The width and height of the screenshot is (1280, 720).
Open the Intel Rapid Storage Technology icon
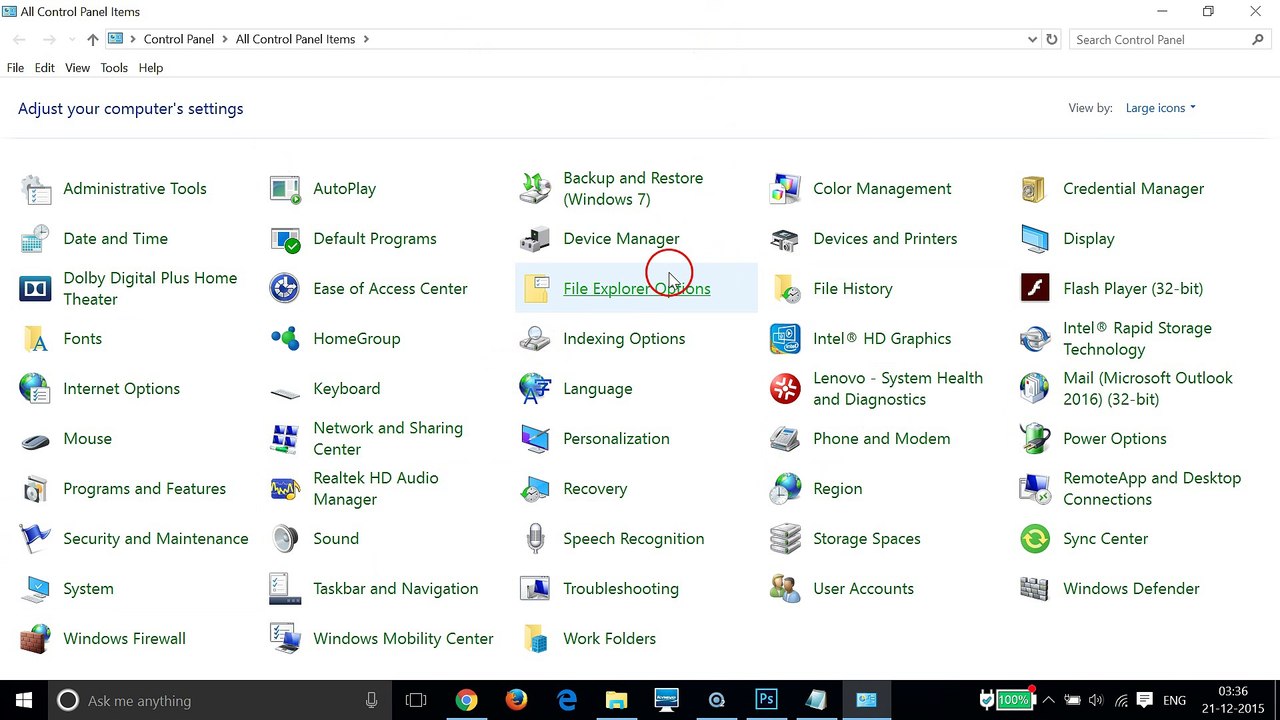(x=1035, y=339)
